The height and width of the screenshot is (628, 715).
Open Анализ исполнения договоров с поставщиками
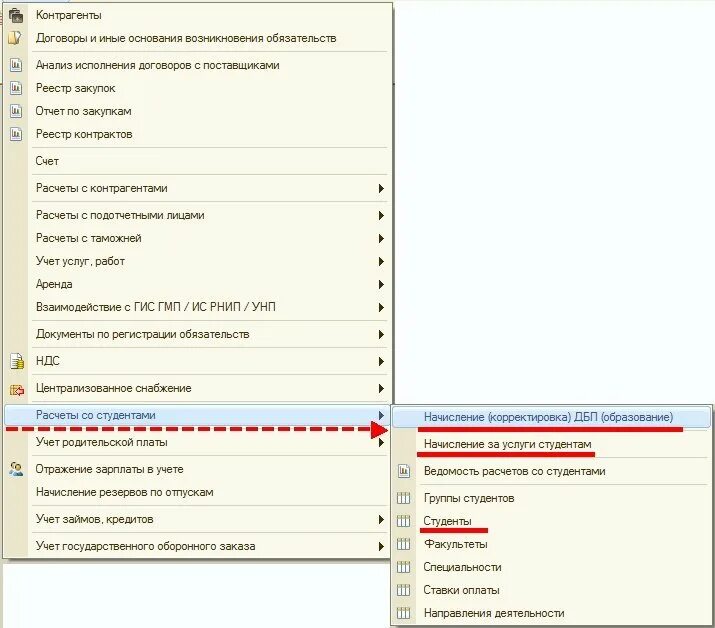(x=197, y=65)
